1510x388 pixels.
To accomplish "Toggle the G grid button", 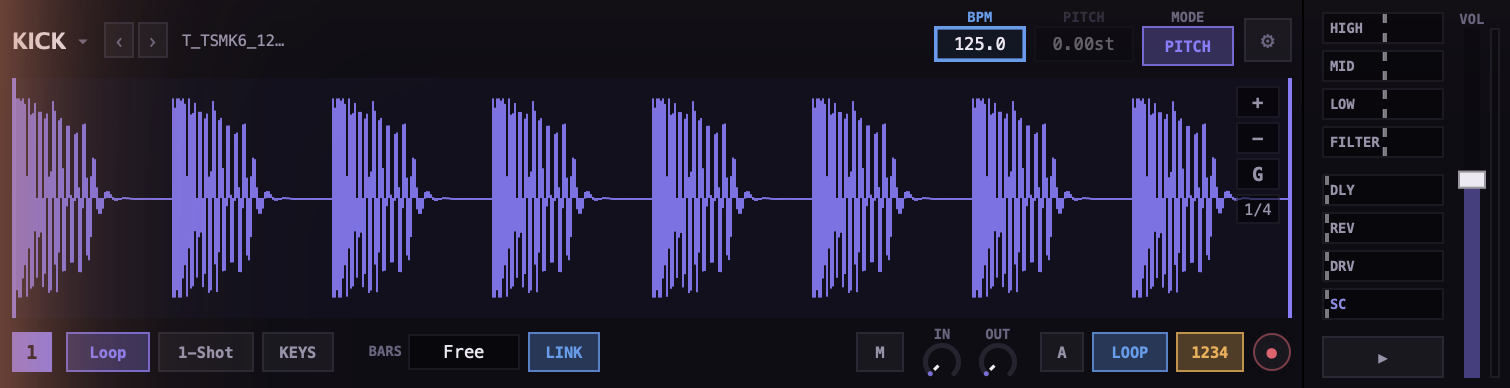I will [x=1258, y=175].
